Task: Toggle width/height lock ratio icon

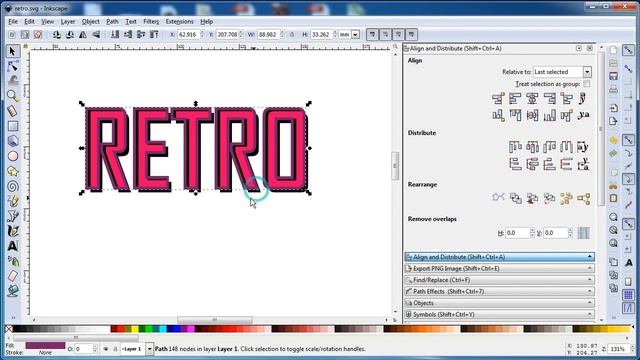Action: tap(292, 35)
